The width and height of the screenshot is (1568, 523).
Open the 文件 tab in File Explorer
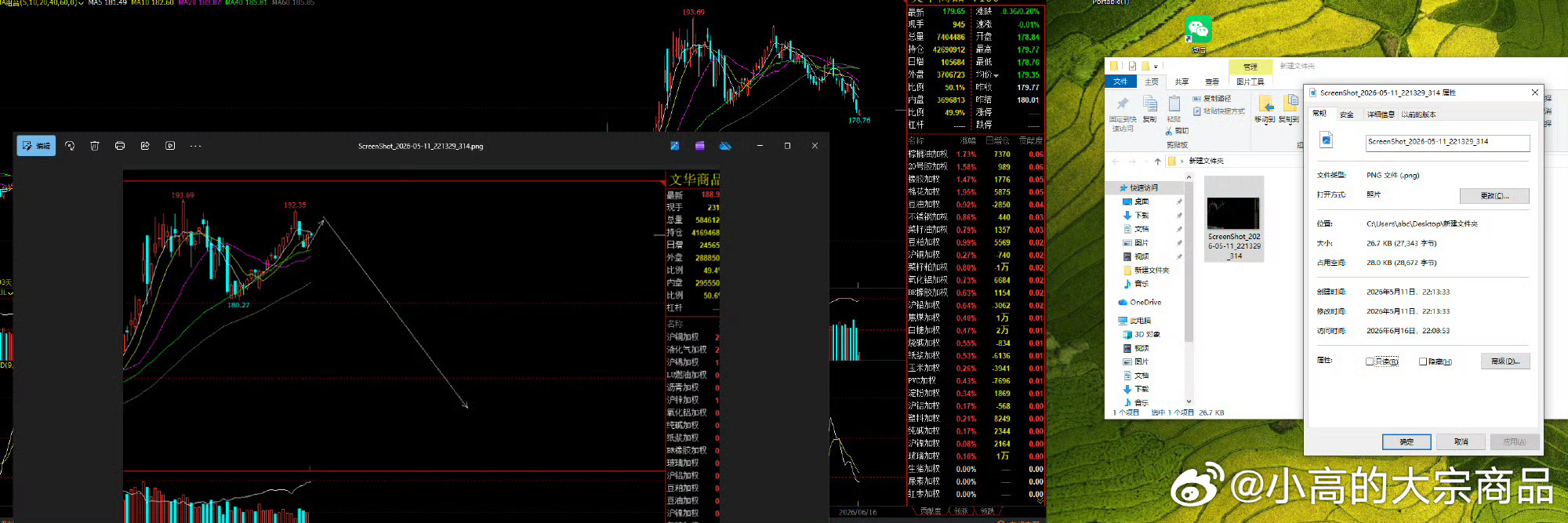(1120, 82)
